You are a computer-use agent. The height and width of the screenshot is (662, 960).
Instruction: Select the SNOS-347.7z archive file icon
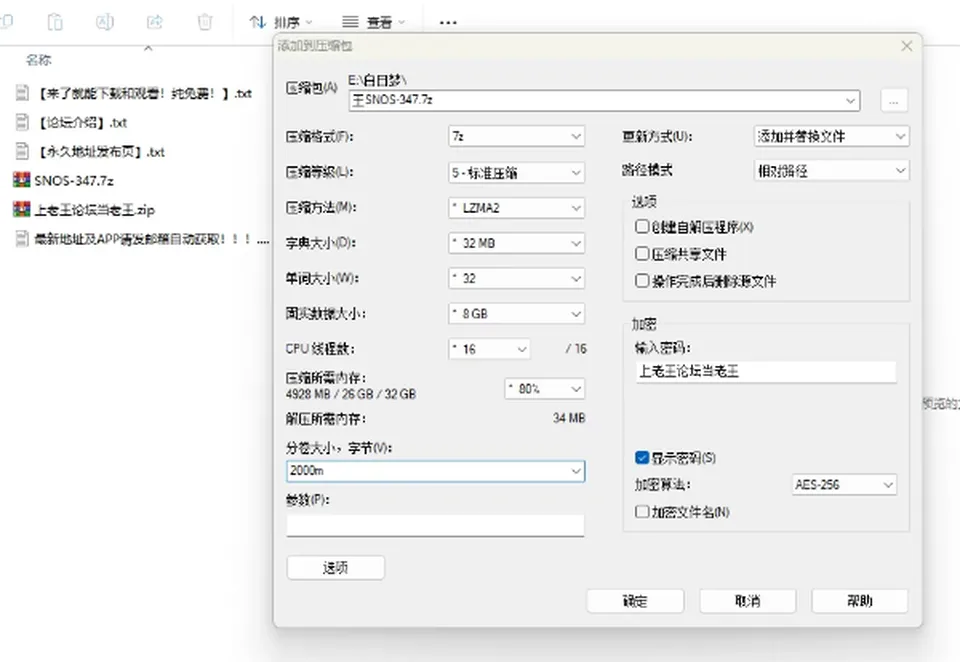tap(21, 180)
